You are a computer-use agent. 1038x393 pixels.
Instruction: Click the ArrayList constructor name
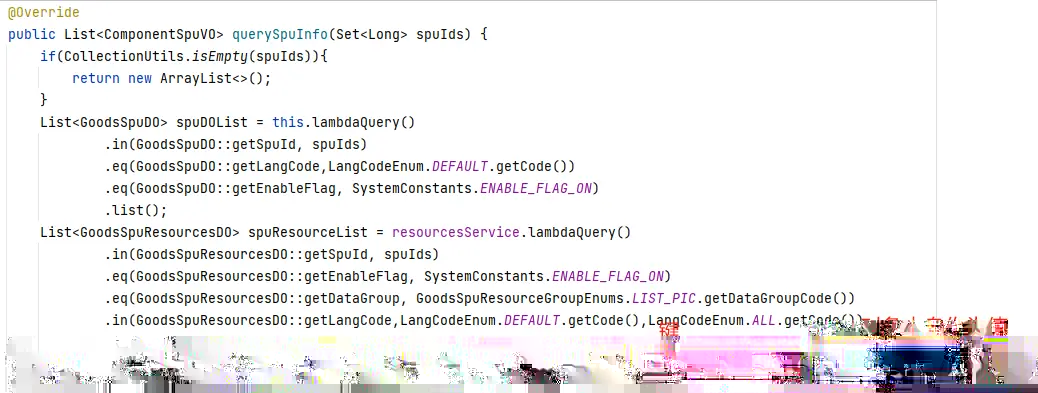pyautogui.click(x=196, y=78)
